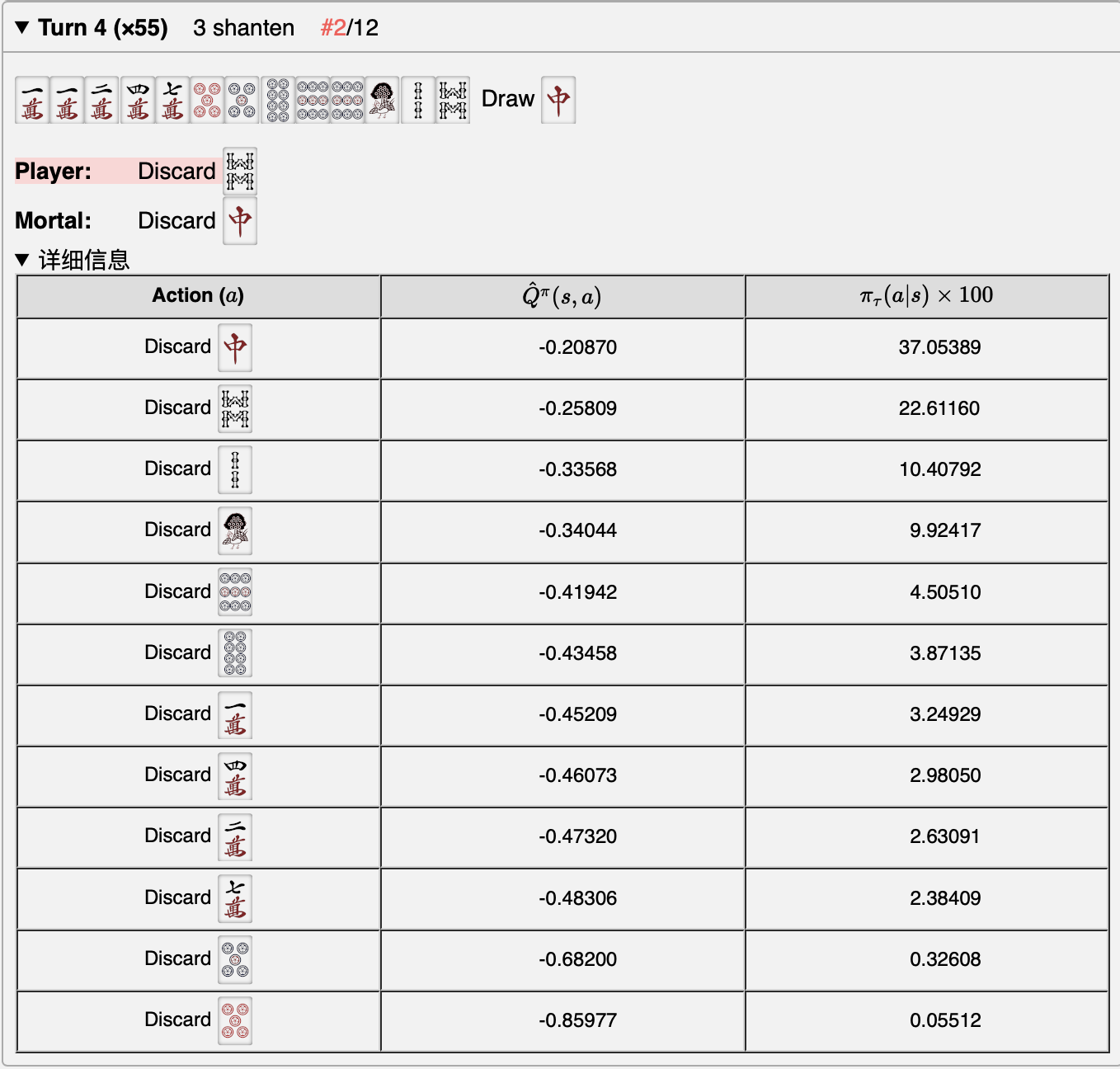
Task: Click the 'Draw' label next to the hand
Action: pyautogui.click(x=508, y=99)
